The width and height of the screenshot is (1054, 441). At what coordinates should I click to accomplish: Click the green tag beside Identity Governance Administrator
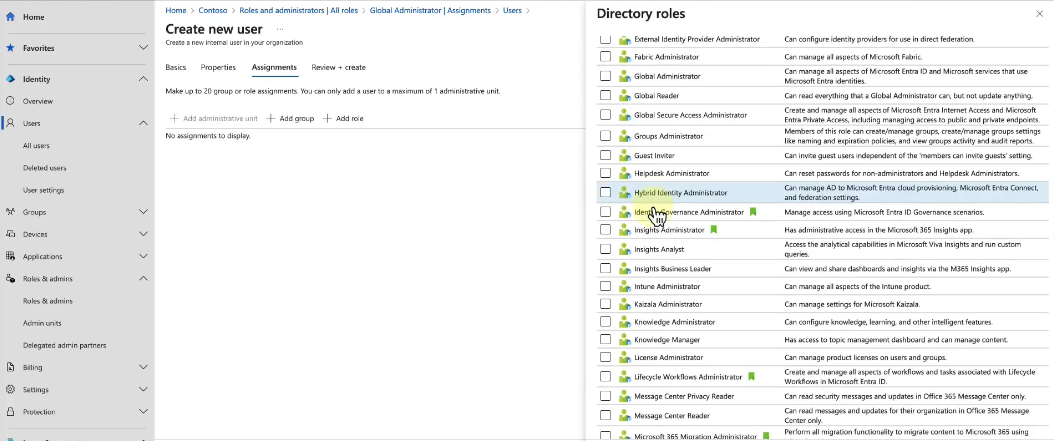pos(753,212)
